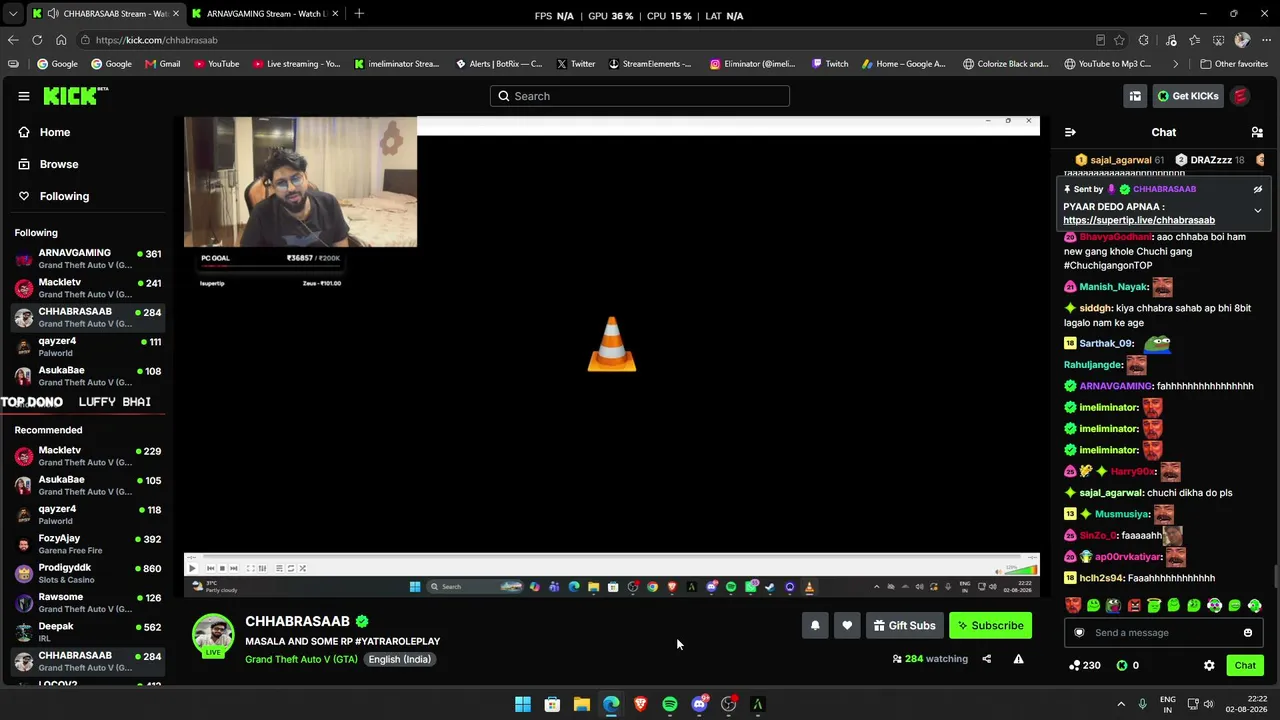The height and width of the screenshot is (720, 1280).
Task: Expand the bookmarks overflow chevron
Action: 1175,64
